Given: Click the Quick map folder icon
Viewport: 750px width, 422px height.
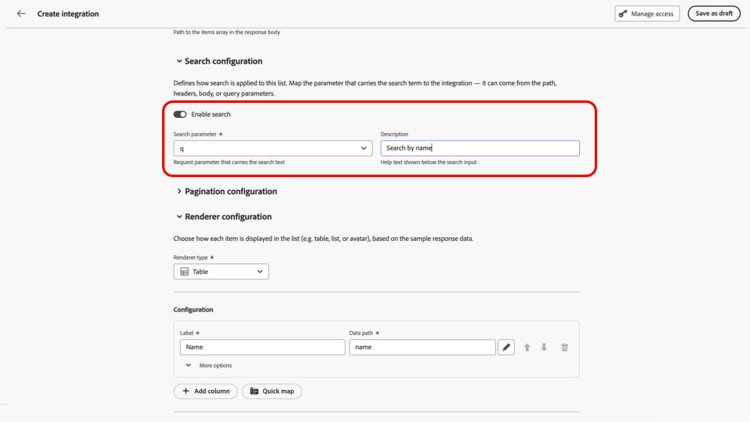Looking at the screenshot, I should click(254, 391).
